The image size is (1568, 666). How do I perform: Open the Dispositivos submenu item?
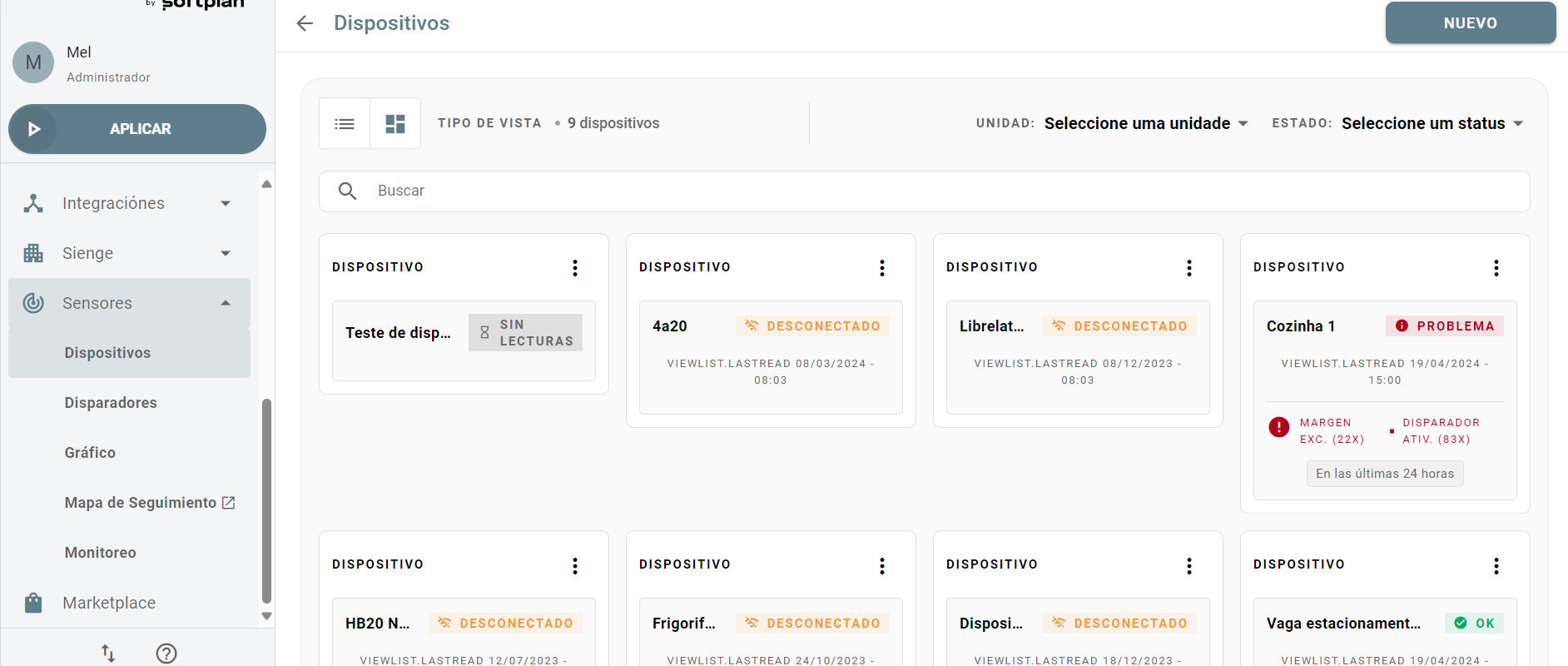[x=129, y=353]
